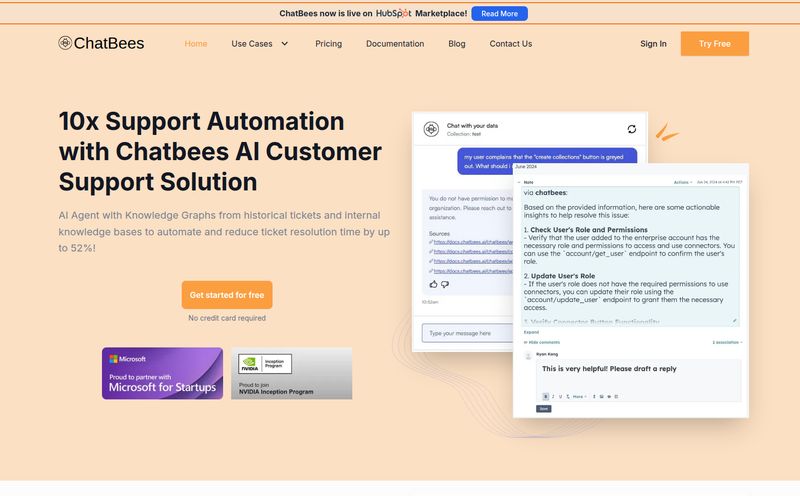Click Read More in the banner
Screen dimensions: 800x496
coord(499,14)
